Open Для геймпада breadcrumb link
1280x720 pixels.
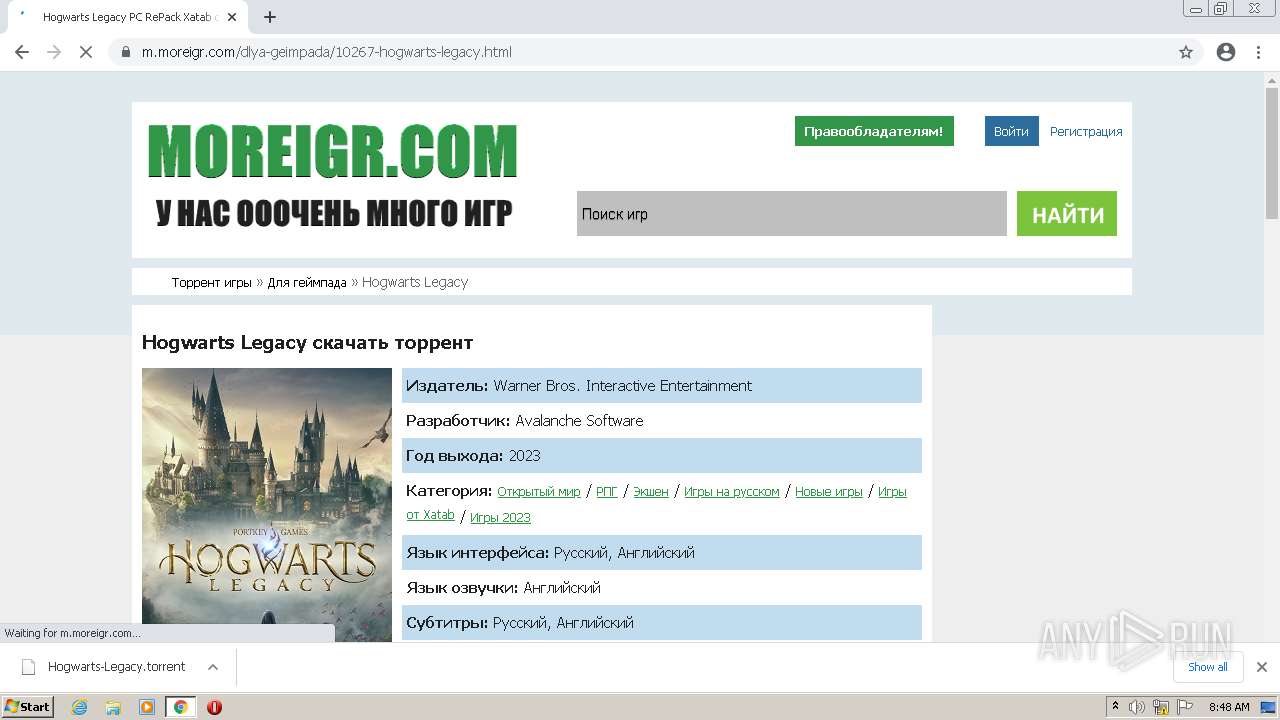pos(306,283)
